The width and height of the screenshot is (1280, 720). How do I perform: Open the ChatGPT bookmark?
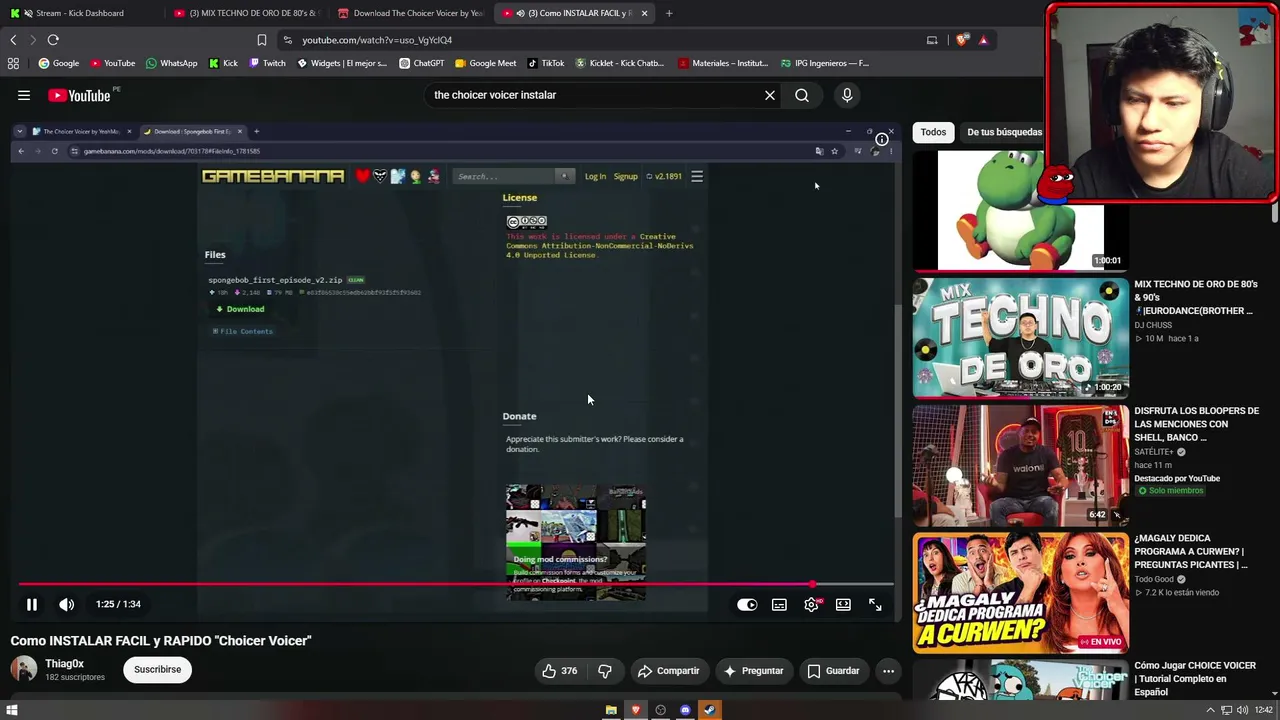(421, 63)
